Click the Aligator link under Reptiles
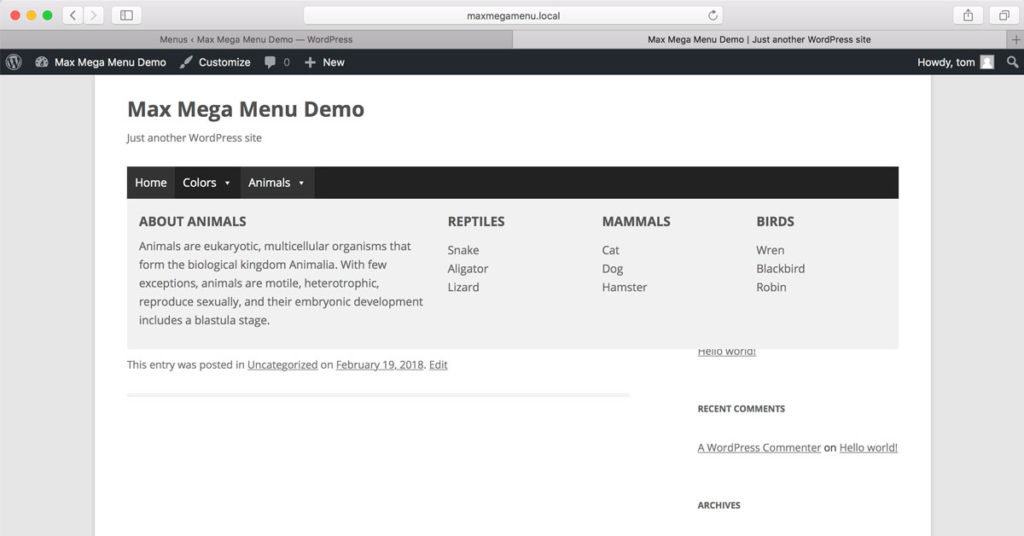Image resolution: width=1024 pixels, height=536 pixels. point(468,268)
